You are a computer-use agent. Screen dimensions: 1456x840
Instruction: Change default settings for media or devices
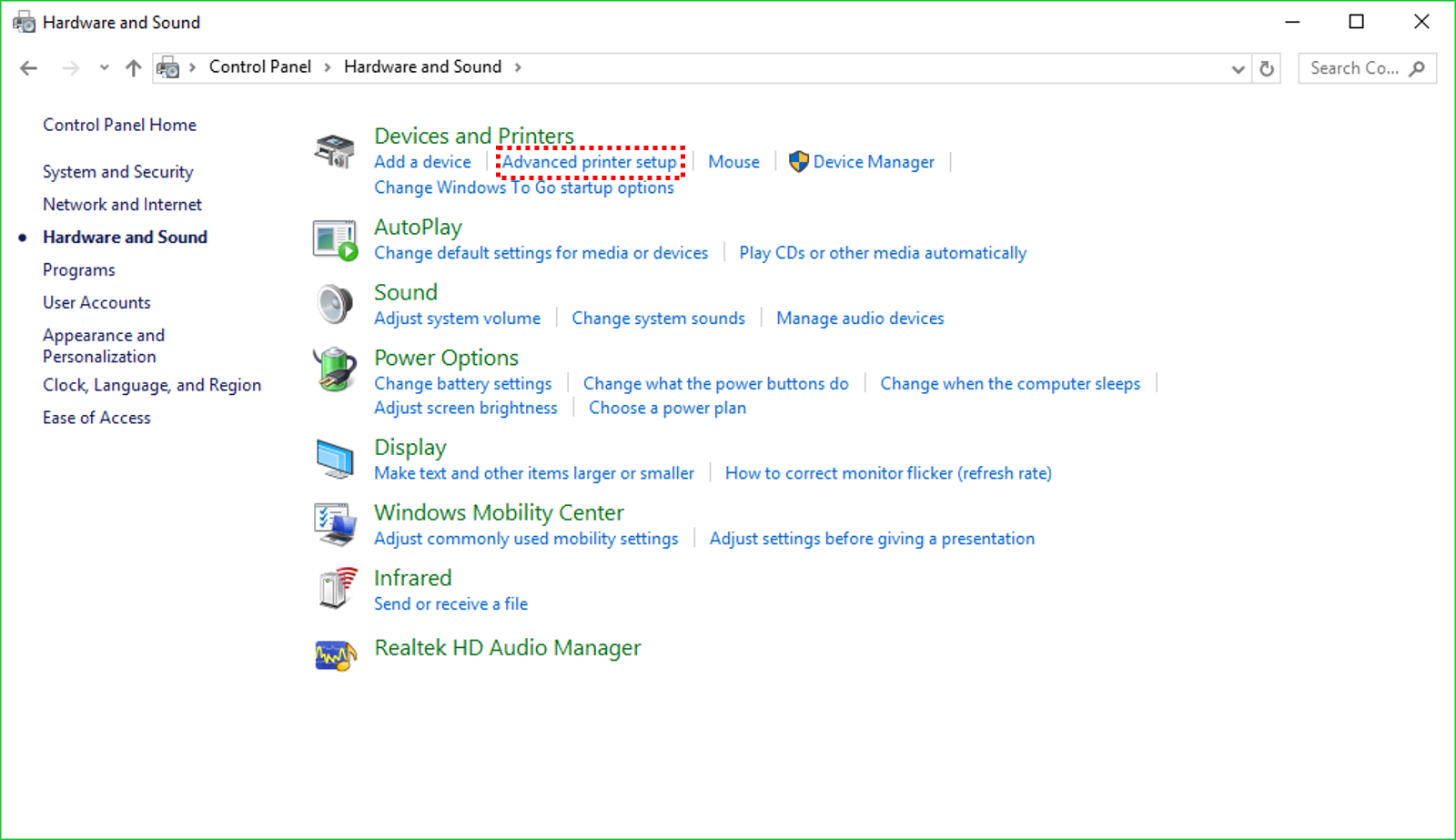(x=541, y=253)
